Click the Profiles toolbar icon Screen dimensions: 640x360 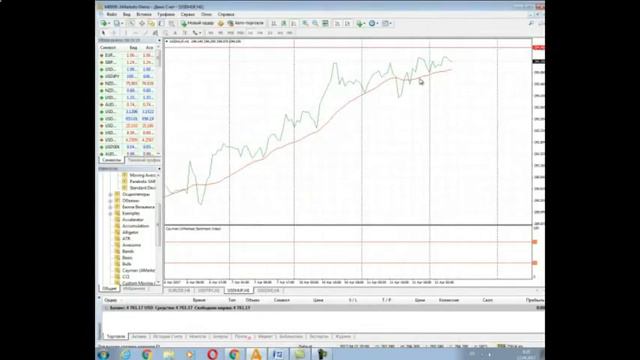117,23
